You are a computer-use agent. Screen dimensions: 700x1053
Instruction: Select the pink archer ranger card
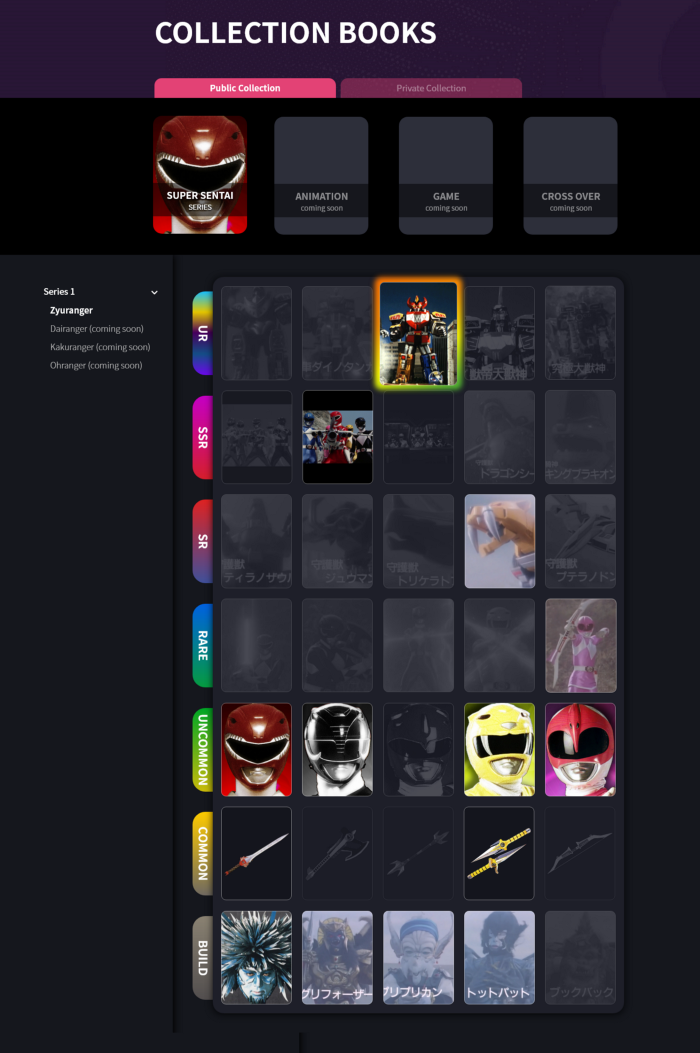pyautogui.click(x=580, y=645)
